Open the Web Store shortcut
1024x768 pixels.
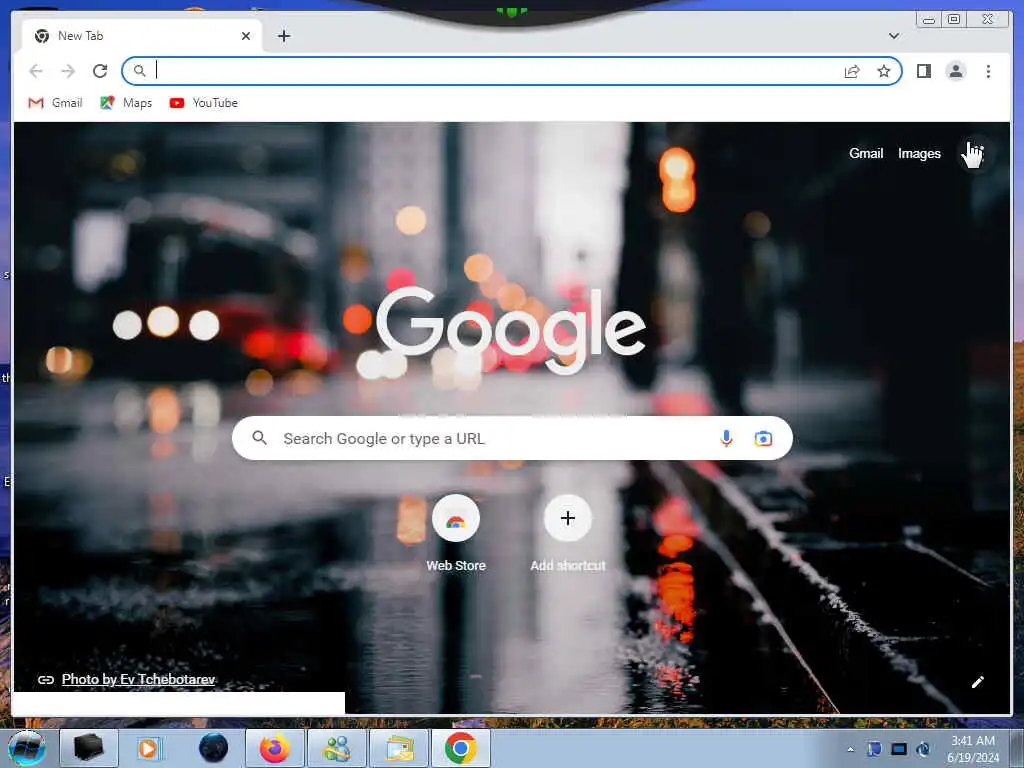pyautogui.click(x=456, y=534)
